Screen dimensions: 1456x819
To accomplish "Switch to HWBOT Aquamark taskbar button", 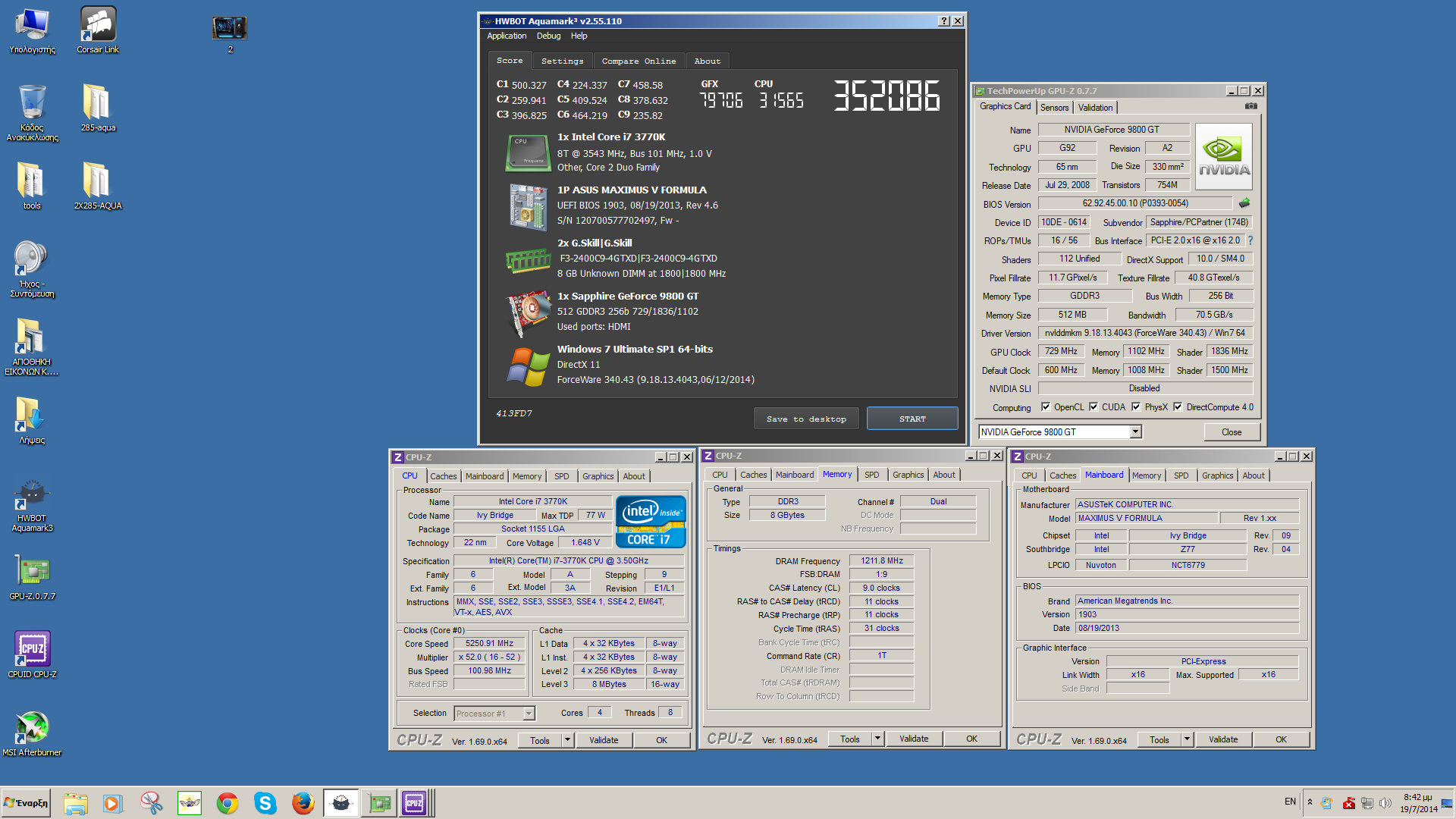I will pyautogui.click(x=341, y=803).
